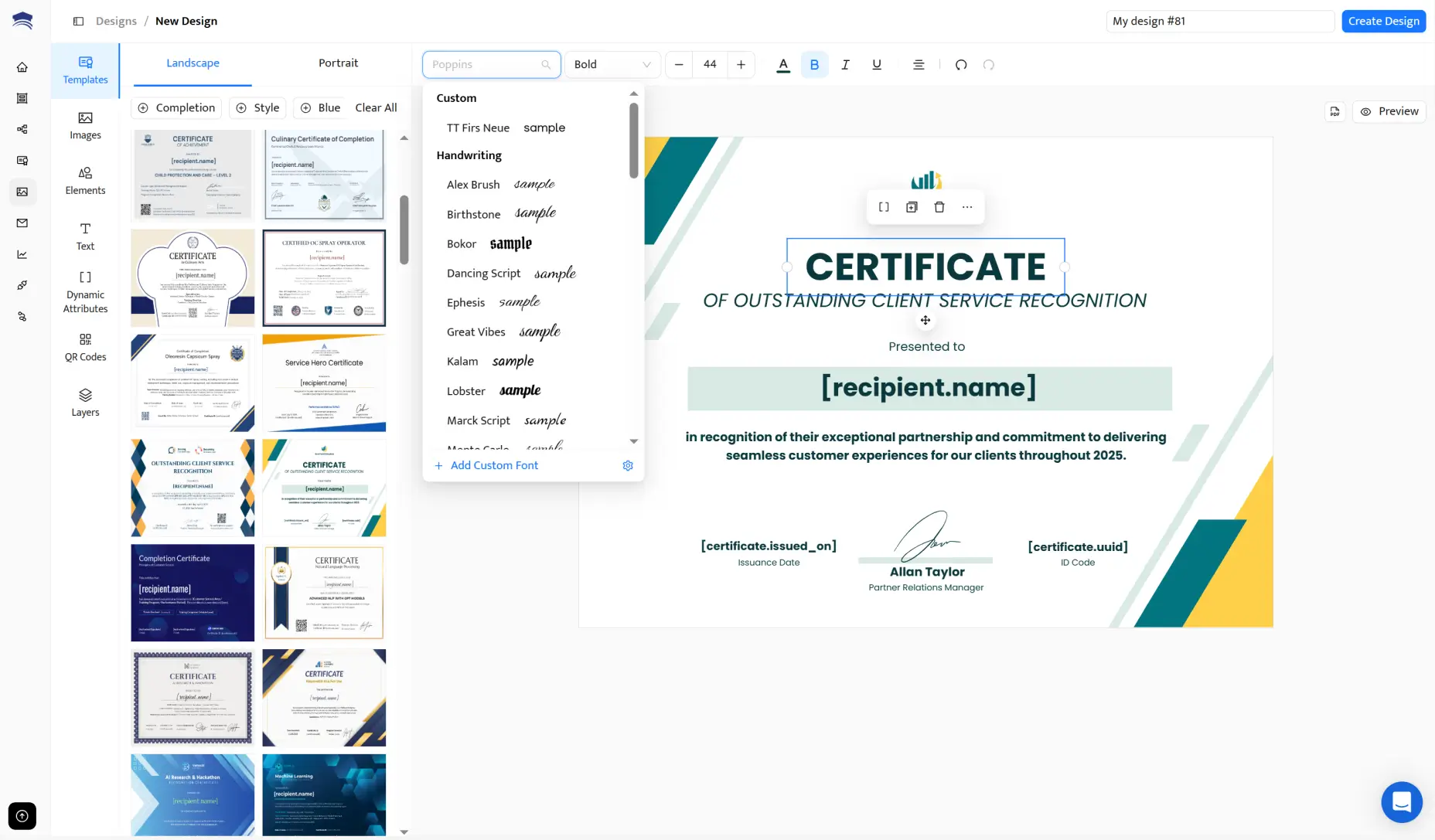Click the undo arrow icon

961,65
